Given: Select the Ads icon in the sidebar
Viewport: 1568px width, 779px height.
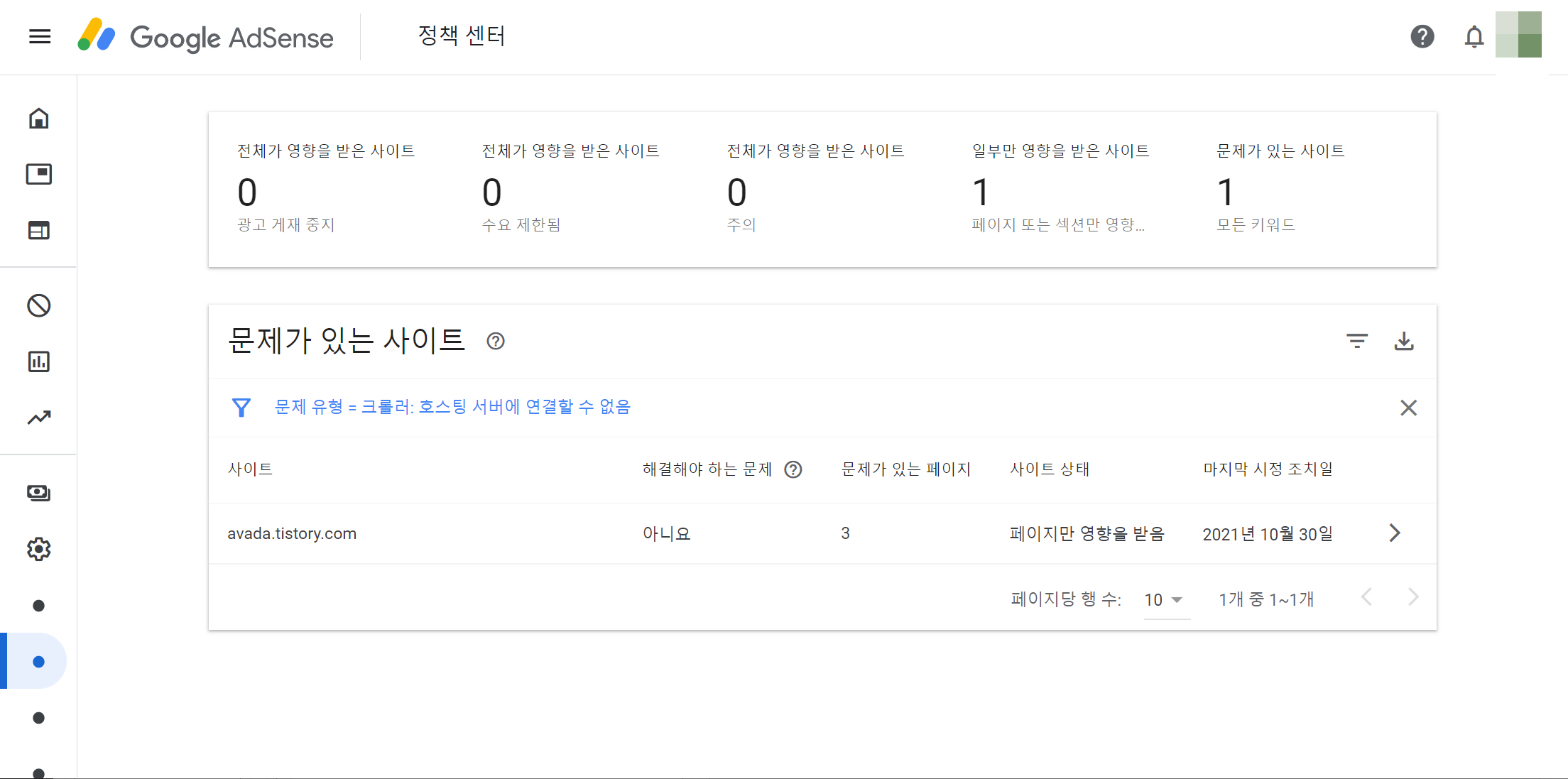Looking at the screenshot, I should point(39,174).
